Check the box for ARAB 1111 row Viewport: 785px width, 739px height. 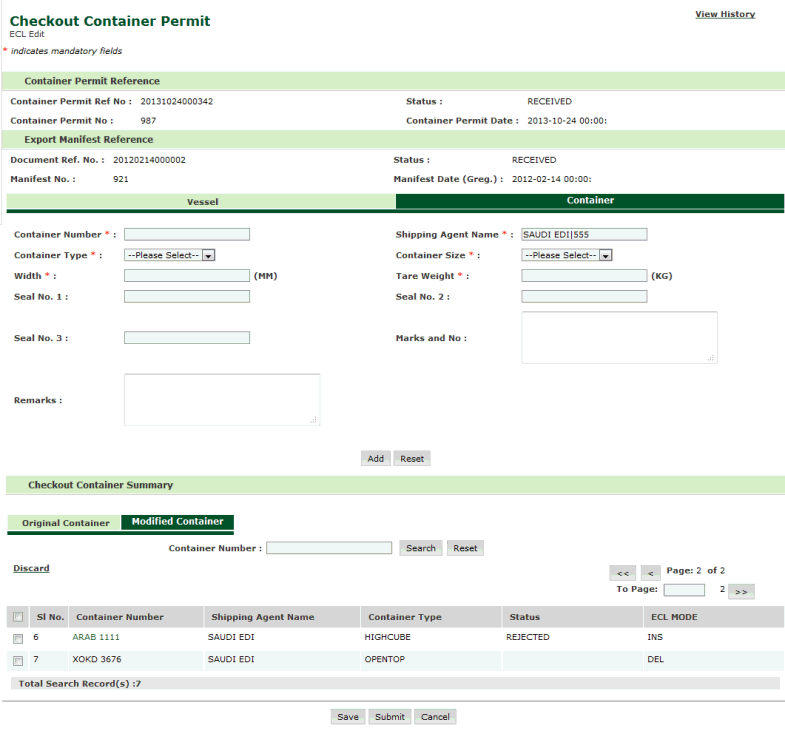[x=18, y=637]
